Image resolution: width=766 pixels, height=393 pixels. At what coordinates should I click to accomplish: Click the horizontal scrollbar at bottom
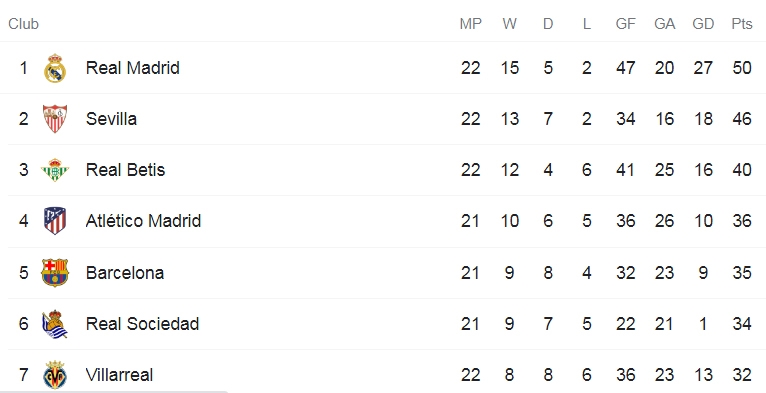coord(114,392)
